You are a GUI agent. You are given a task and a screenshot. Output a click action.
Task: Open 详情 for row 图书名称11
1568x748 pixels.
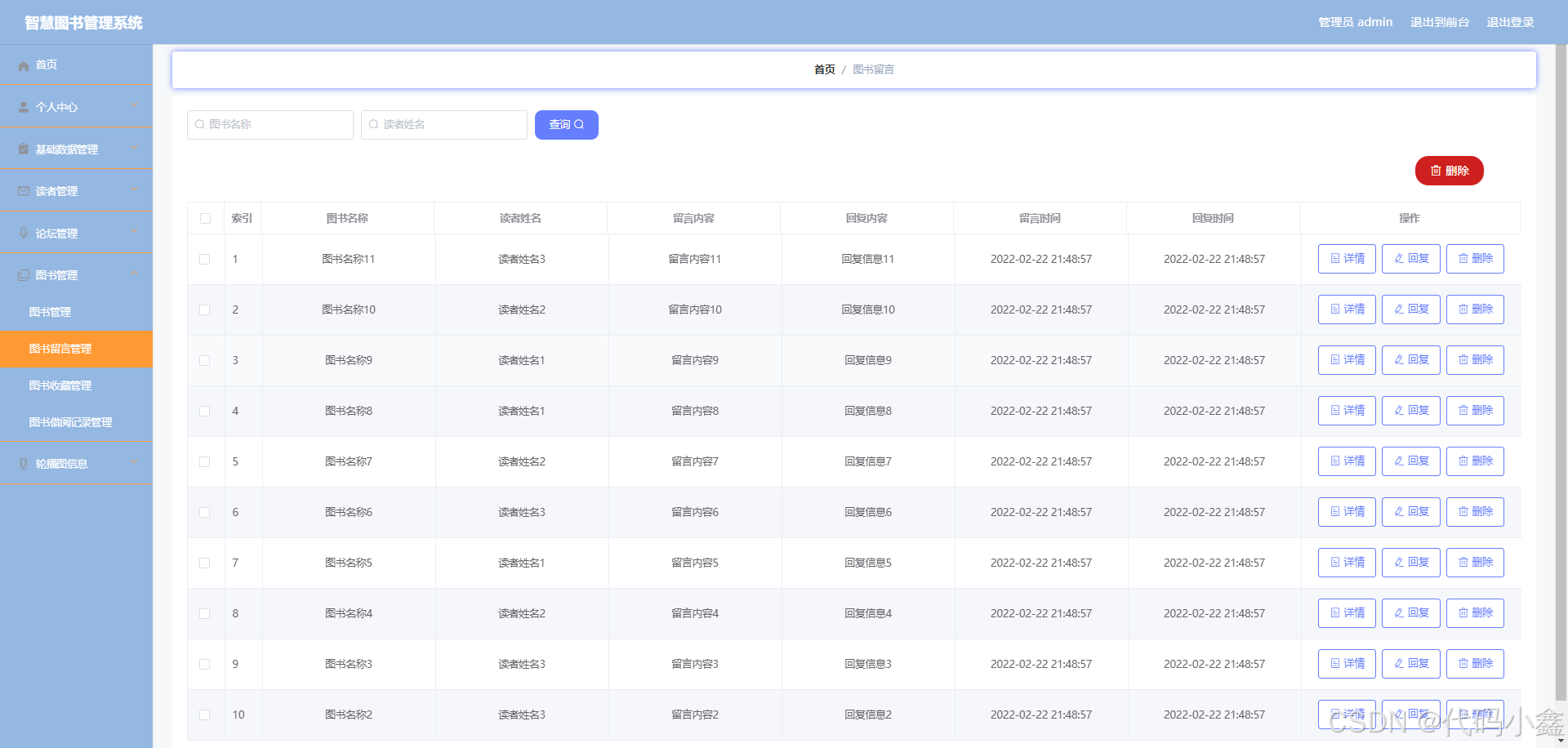click(1347, 259)
